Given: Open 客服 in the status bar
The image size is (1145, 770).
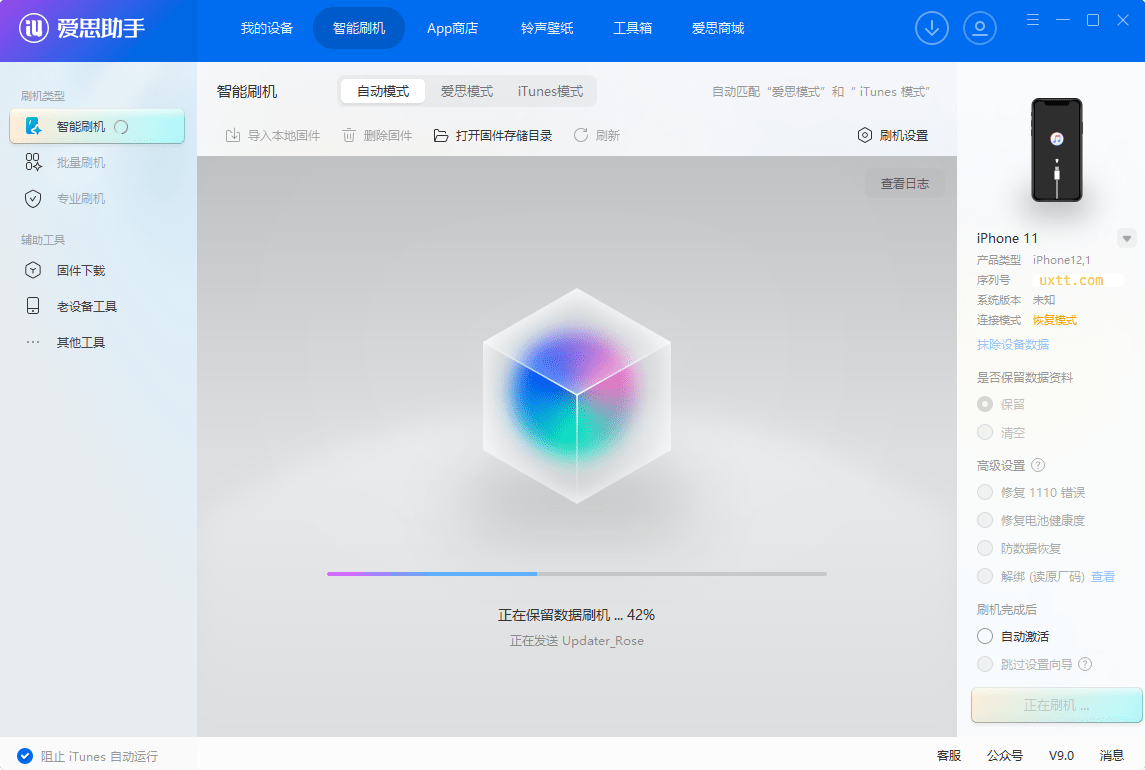Looking at the screenshot, I should point(949,755).
